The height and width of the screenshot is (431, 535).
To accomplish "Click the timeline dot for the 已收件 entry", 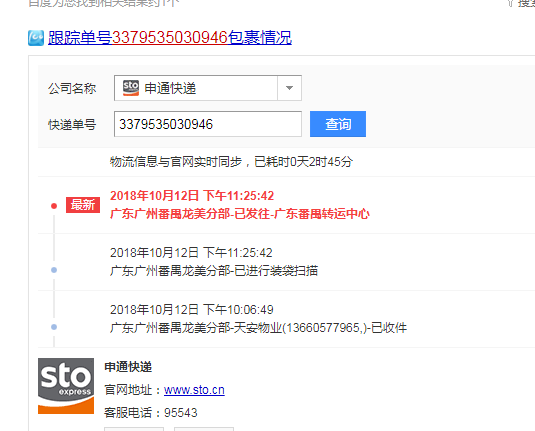I will [54, 327].
